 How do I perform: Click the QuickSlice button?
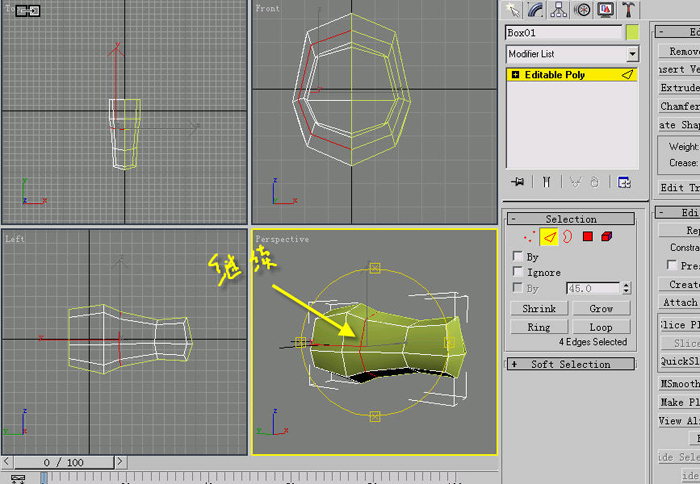(x=679, y=361)
